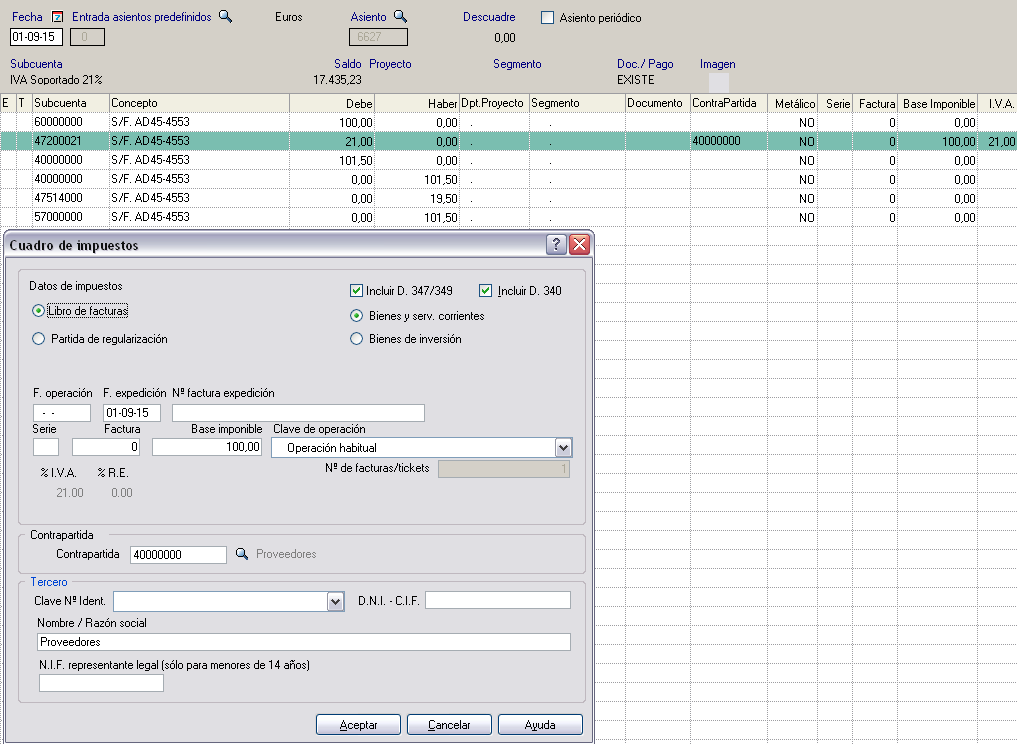
Task: Click the Factura number field in the dialog
Action: tap(106, 447)
